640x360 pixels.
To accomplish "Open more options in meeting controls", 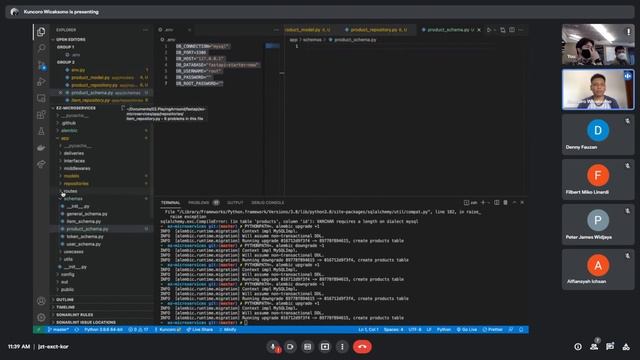I will click(x=342, y=347).
